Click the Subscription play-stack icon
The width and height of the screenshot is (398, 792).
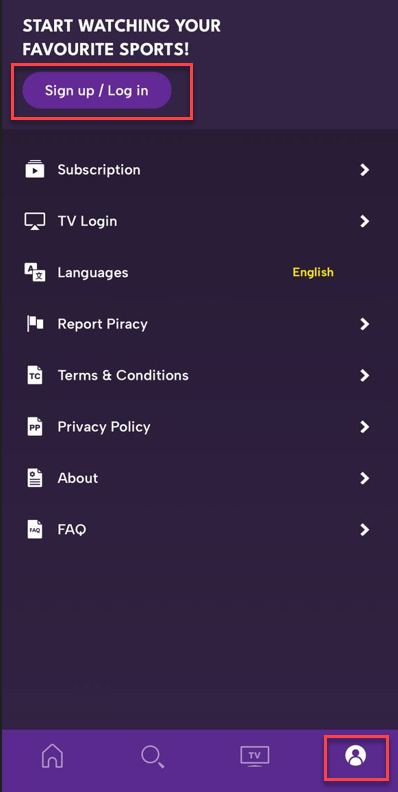tap(35, 170)
